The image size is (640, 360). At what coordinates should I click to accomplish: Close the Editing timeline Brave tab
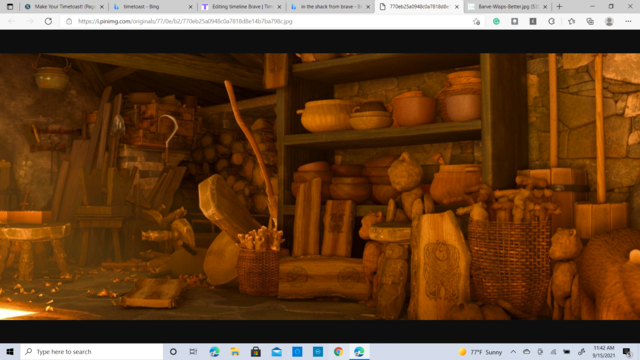(279, 7)
